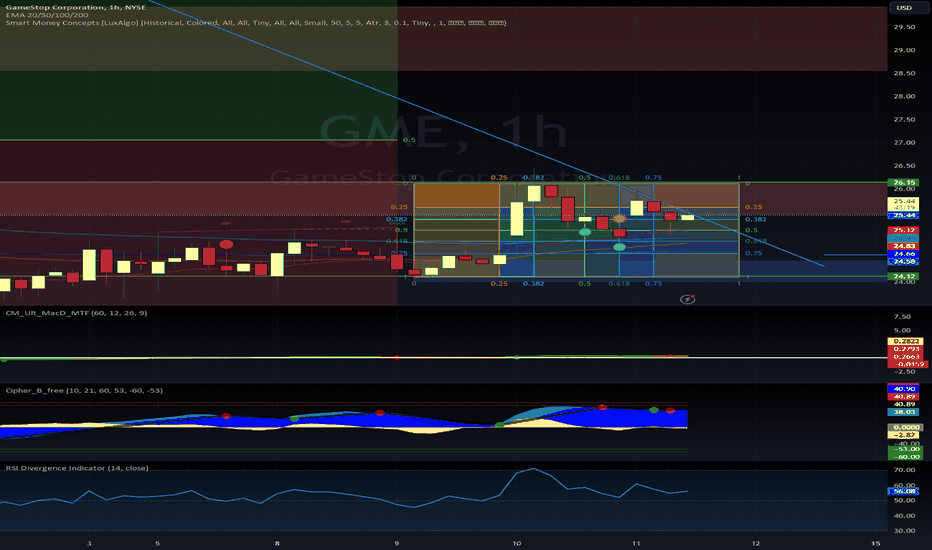Select the Smart Money Concepts [LuxAlgo] legend

pyautogui.click(x=256, y=23)
